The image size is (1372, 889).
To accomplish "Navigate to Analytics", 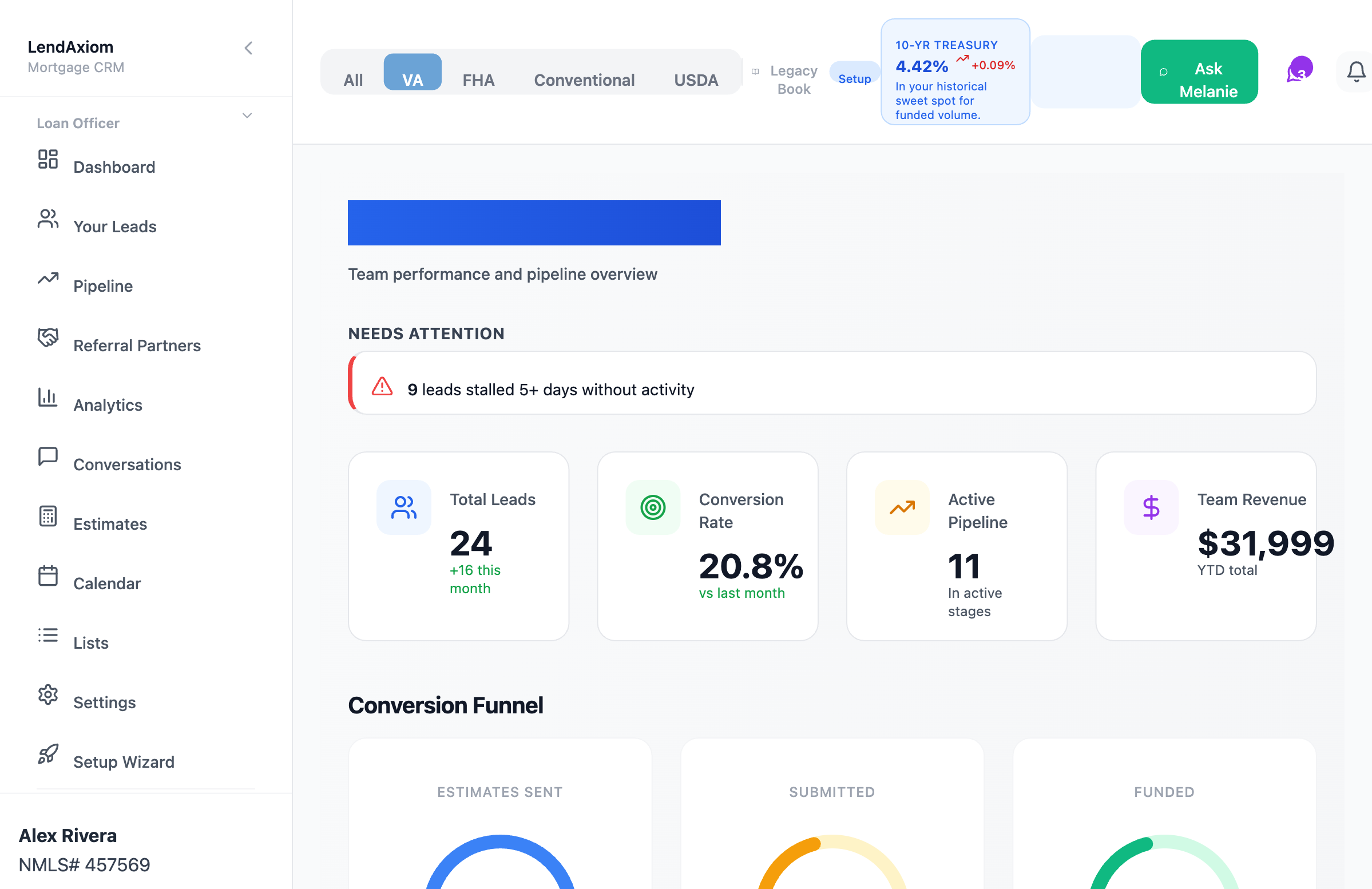I will pos(107,404).
